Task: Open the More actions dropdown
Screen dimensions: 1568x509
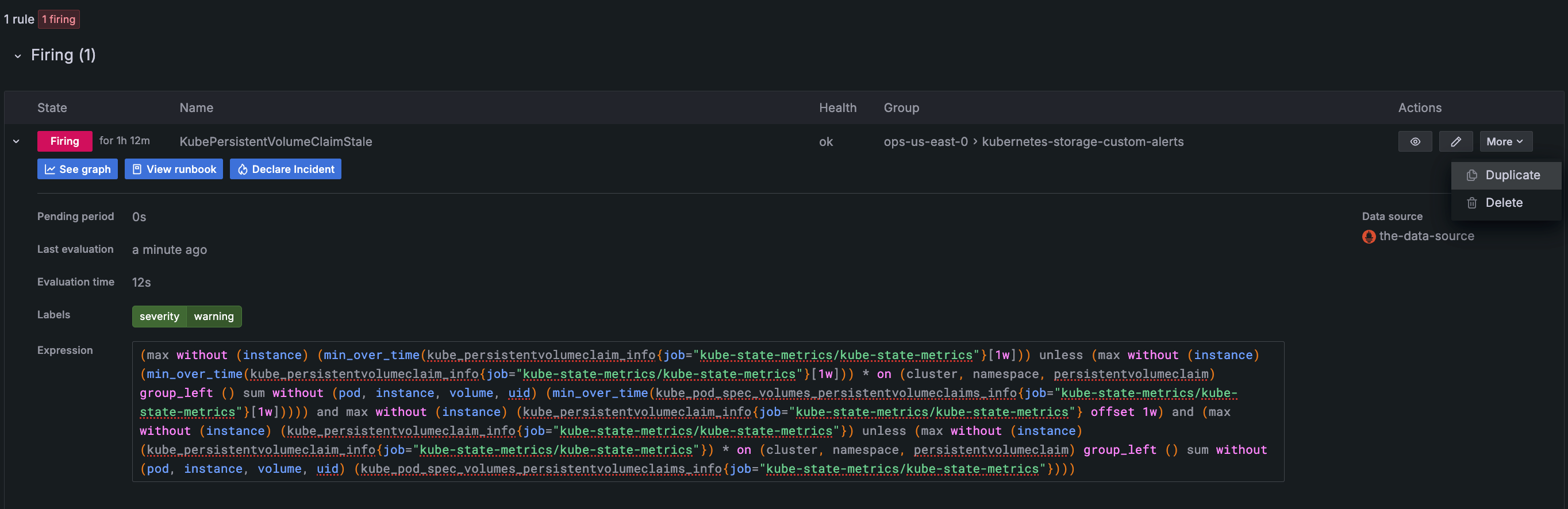Action: (x=1505, y=142)
